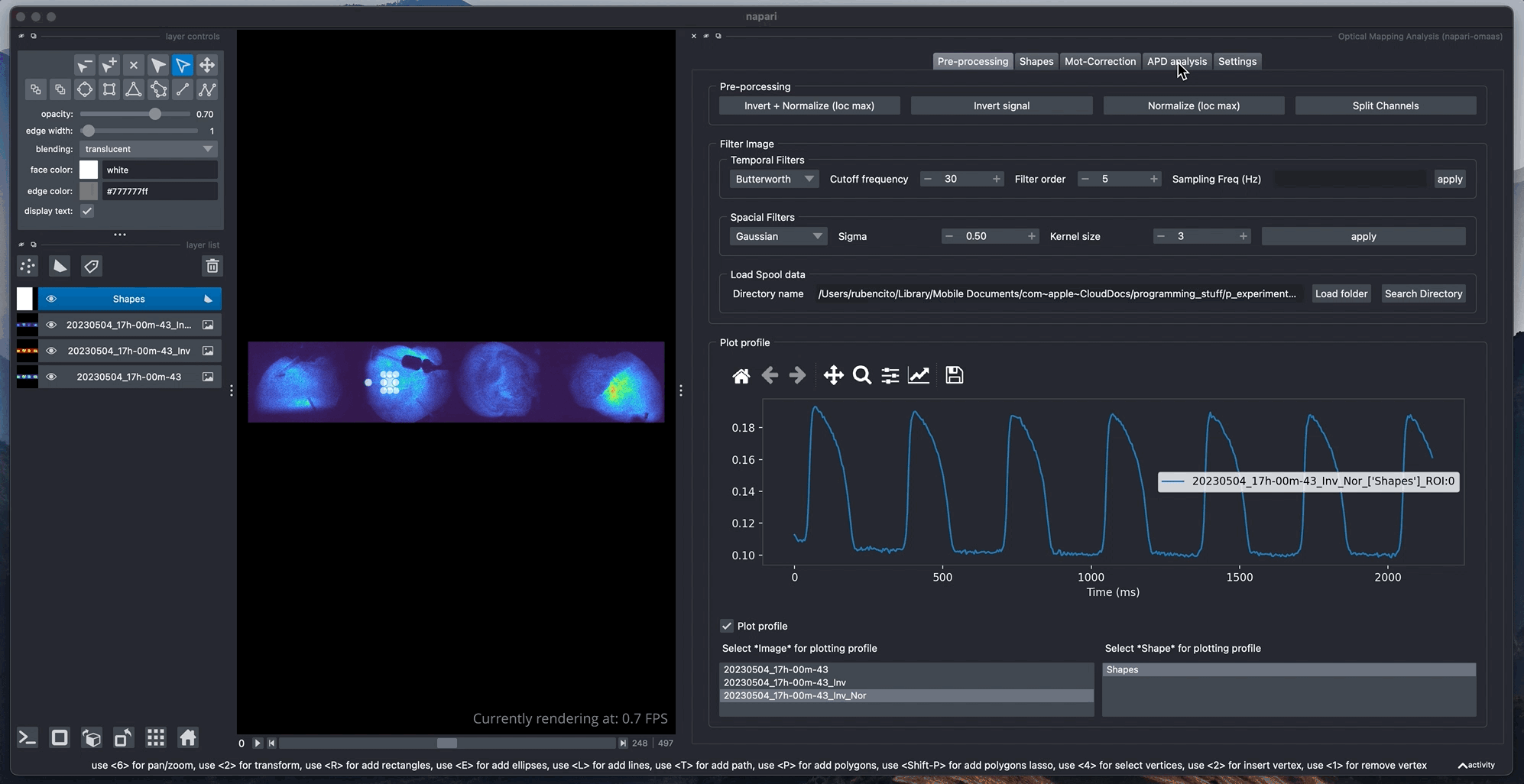The width and height of the screenshot is (1524, 784).
Task: Increase the filter order value
Action: (x=1153, y=179)
